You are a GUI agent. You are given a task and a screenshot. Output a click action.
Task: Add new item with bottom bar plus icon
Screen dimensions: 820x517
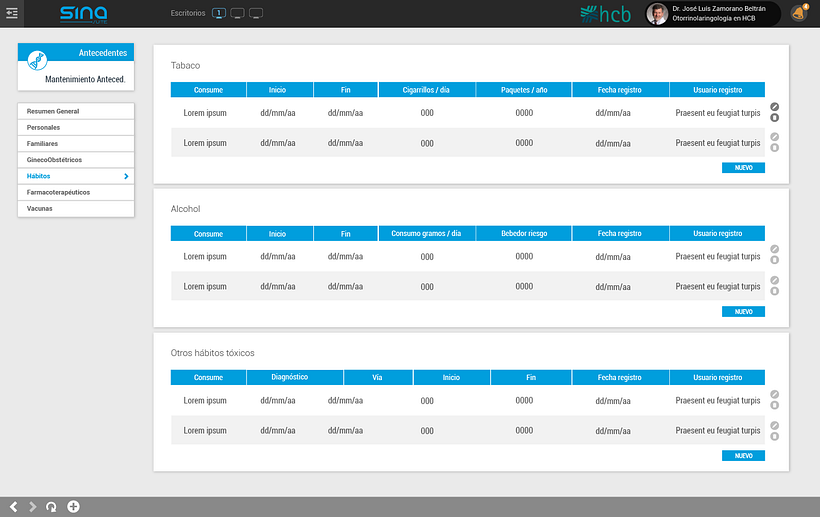pyautogui.click(x=74, y=507)
